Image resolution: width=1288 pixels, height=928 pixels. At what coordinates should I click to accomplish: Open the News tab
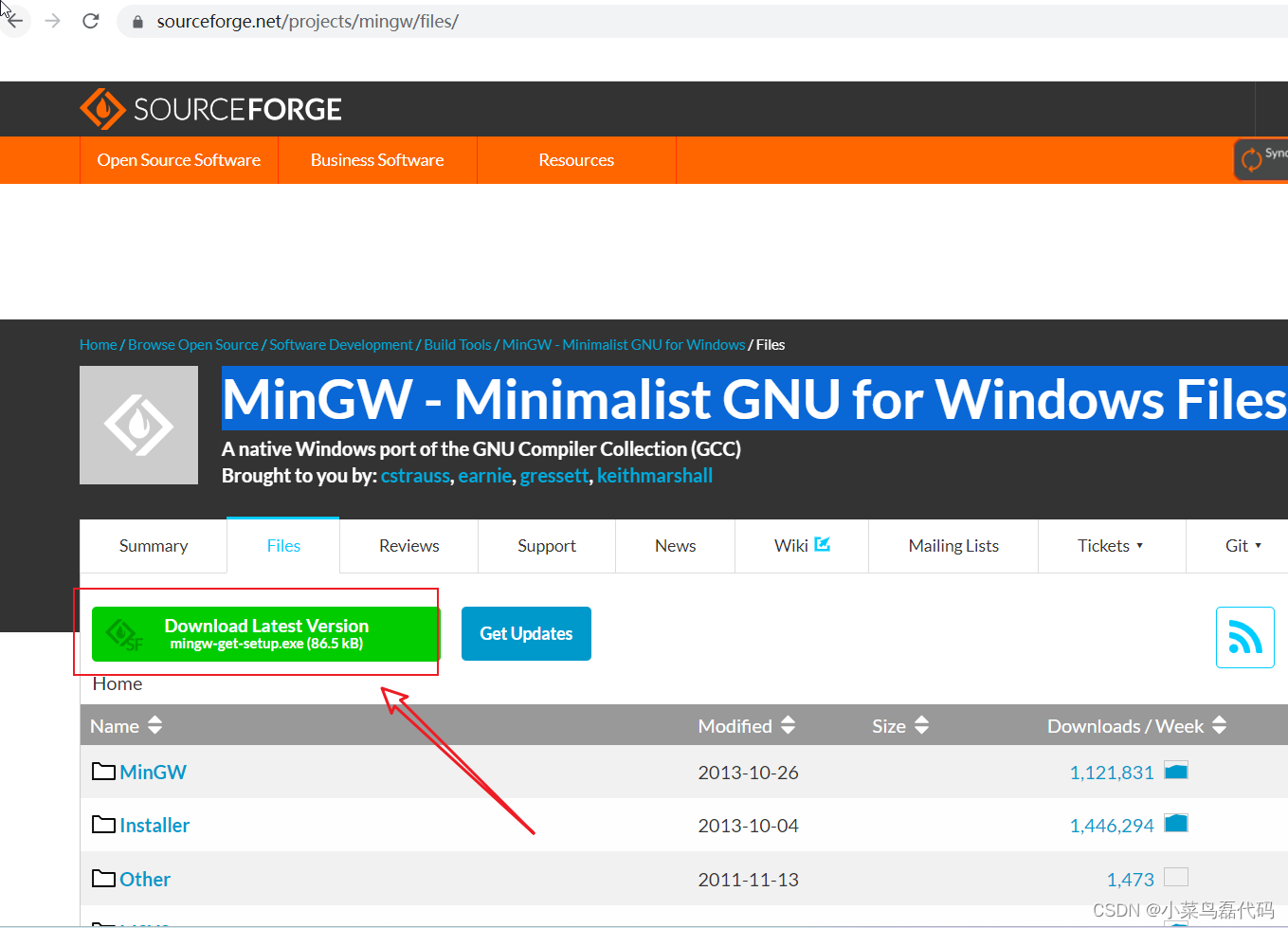[676, 546]
